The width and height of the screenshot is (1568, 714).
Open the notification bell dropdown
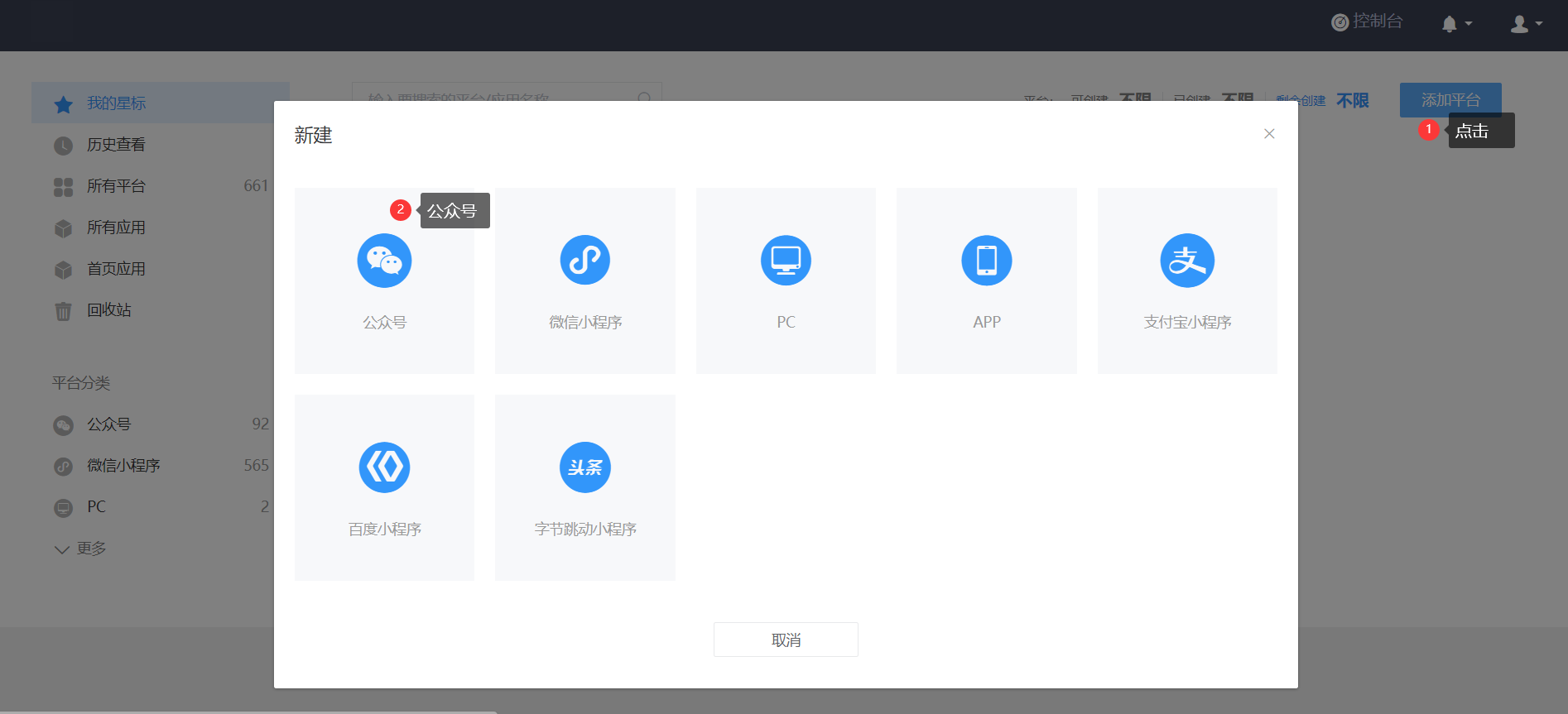coord(1456,24)
